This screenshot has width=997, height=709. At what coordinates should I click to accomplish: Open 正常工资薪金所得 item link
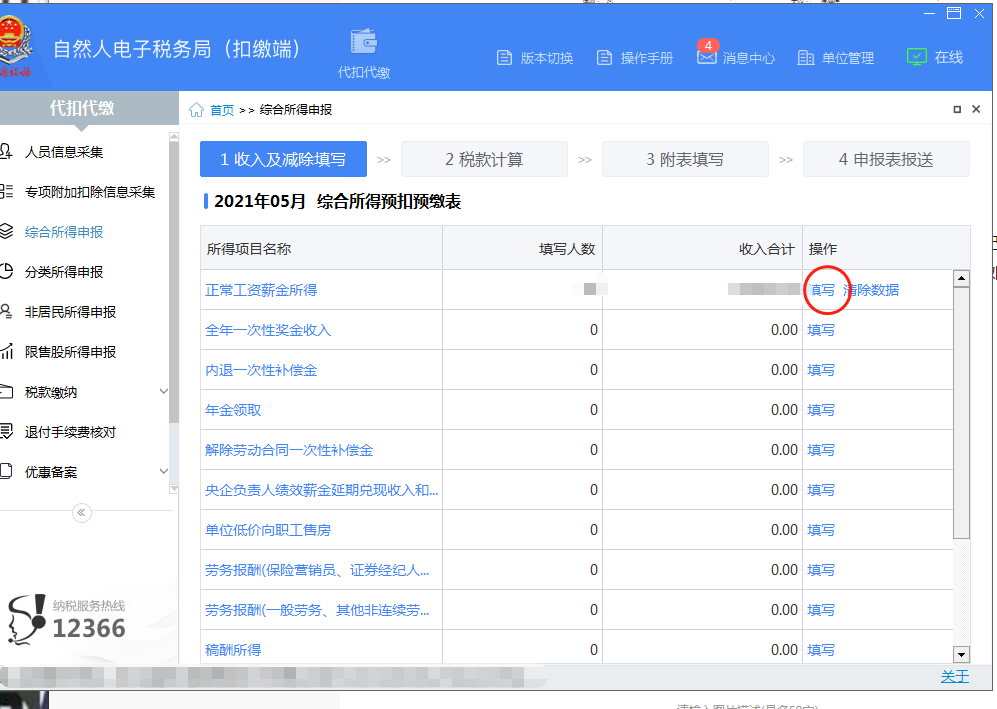[261, 290]
